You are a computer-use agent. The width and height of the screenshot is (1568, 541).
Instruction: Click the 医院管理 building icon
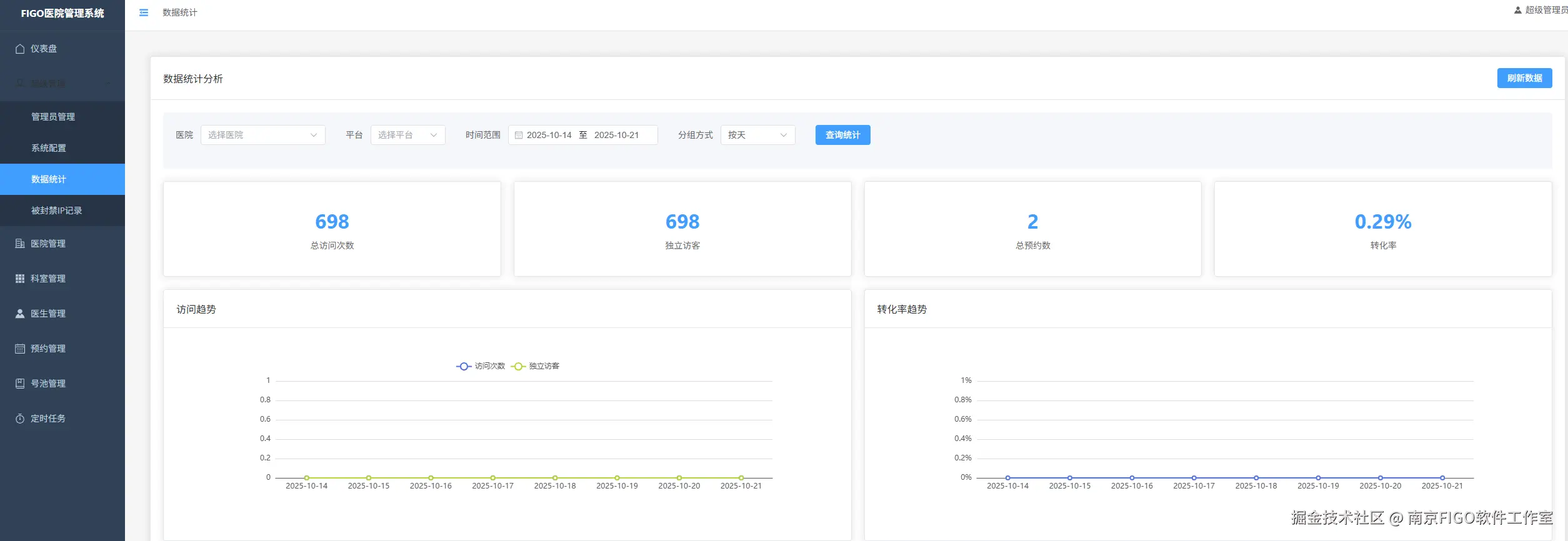pyautogui.click(x=20, y=244)
